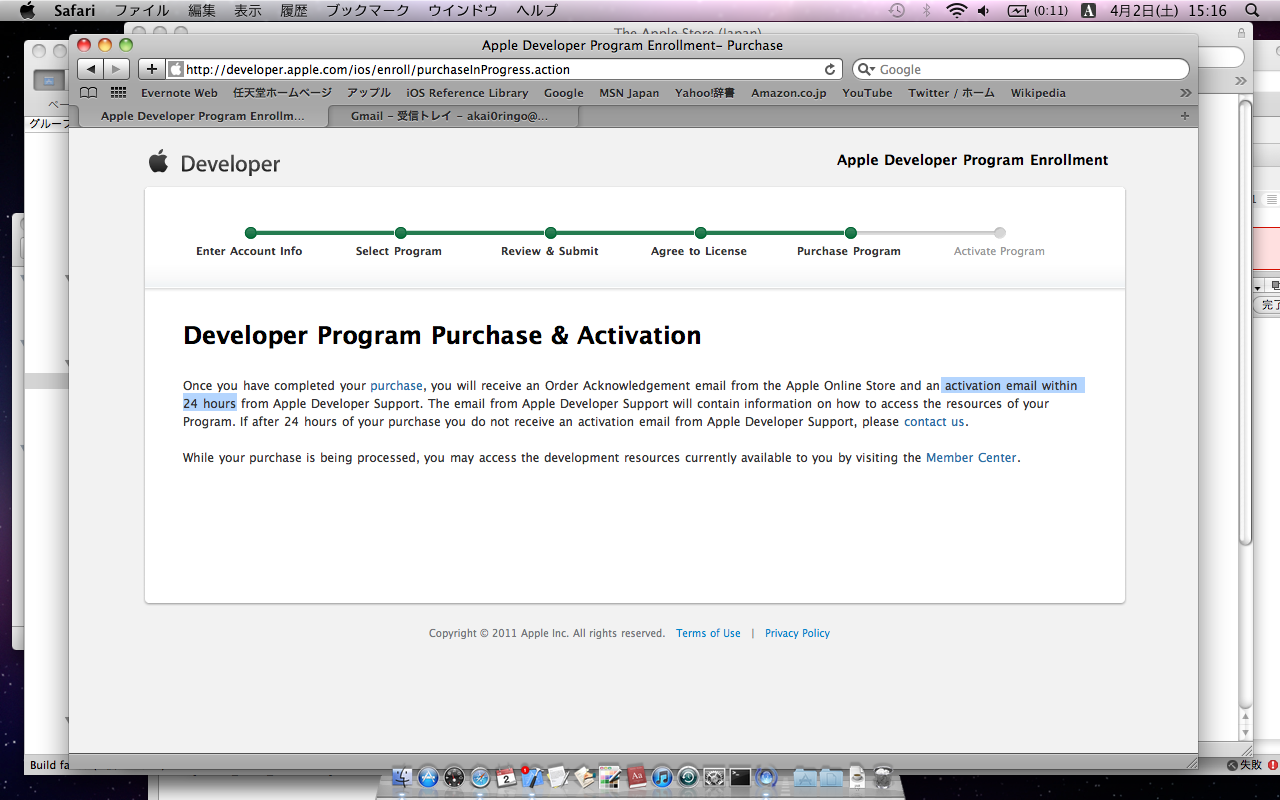
Task: Click the Safari compass in the Dock
Action: pos(481,777)
